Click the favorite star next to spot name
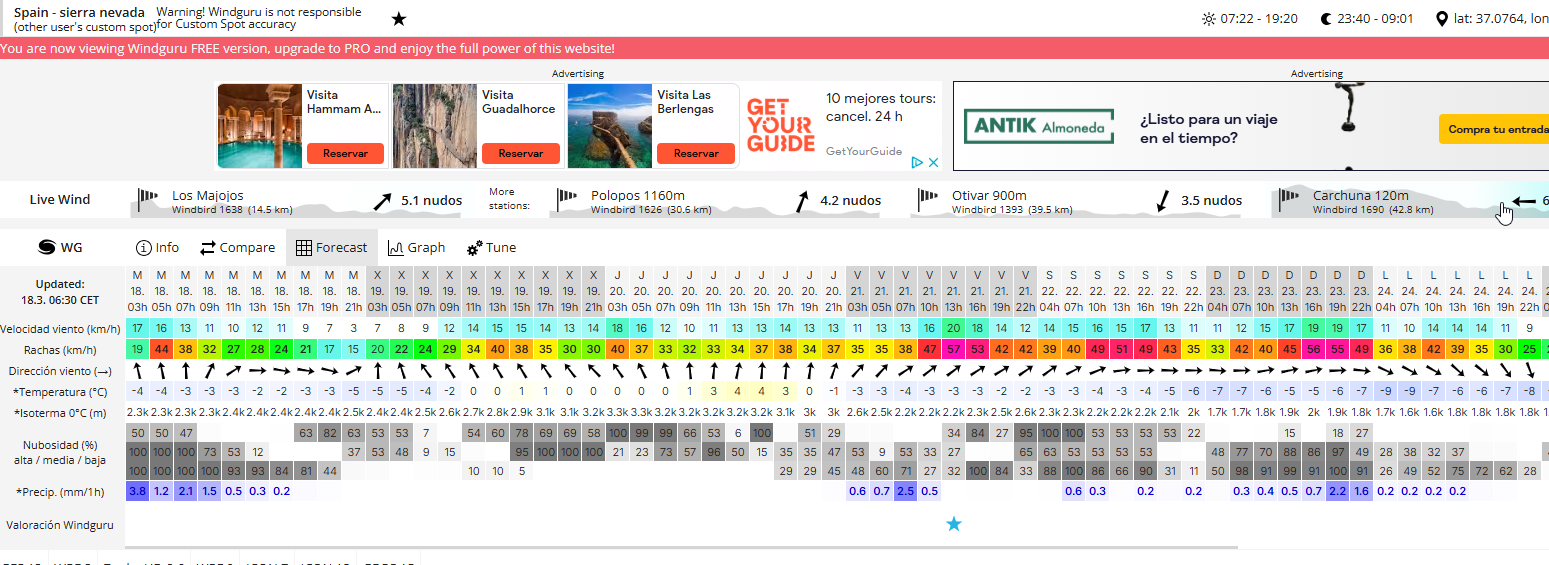The width and height of the screenshot is (1549, 565). pyautogui.click(x=399, y=19)
